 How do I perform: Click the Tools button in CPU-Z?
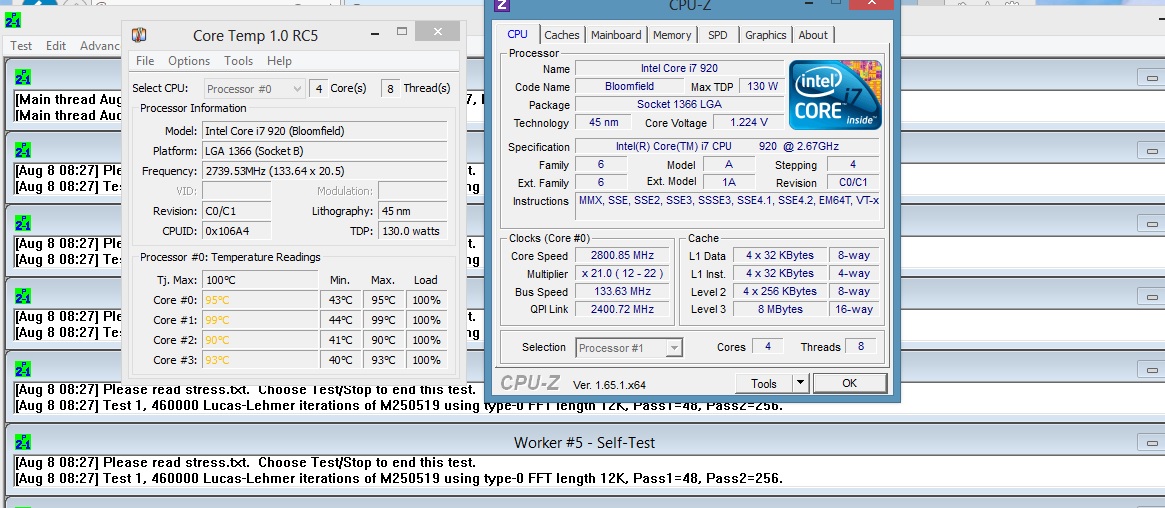pos(764,383)
